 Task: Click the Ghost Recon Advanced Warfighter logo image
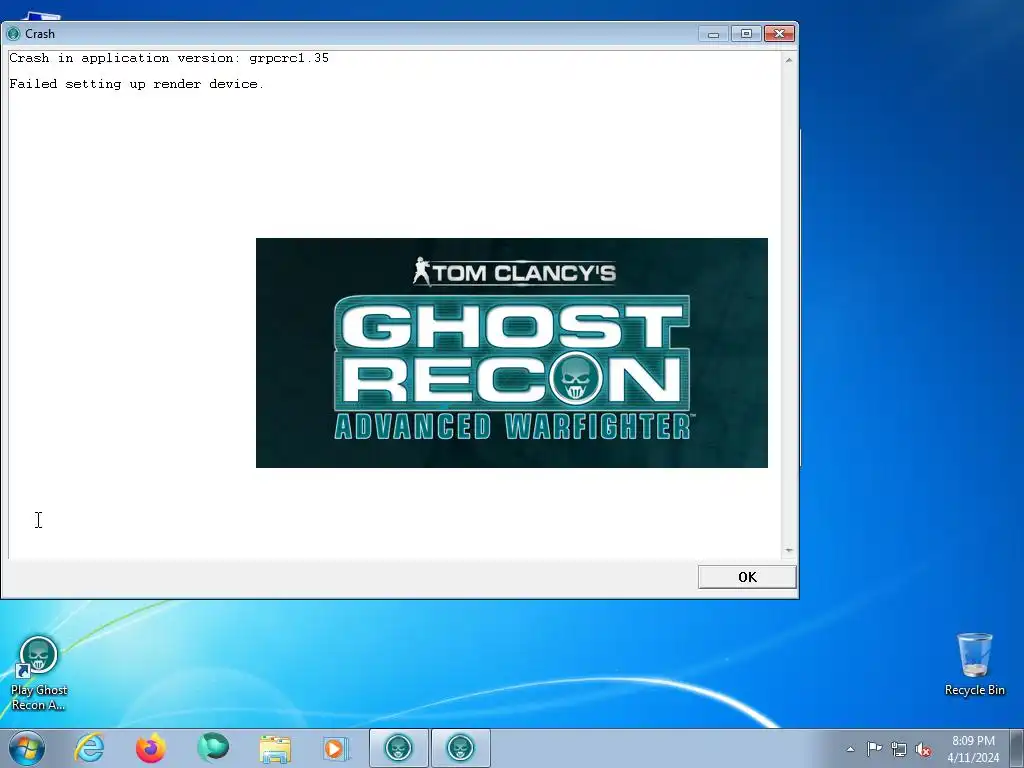click(x=511, y=353)
